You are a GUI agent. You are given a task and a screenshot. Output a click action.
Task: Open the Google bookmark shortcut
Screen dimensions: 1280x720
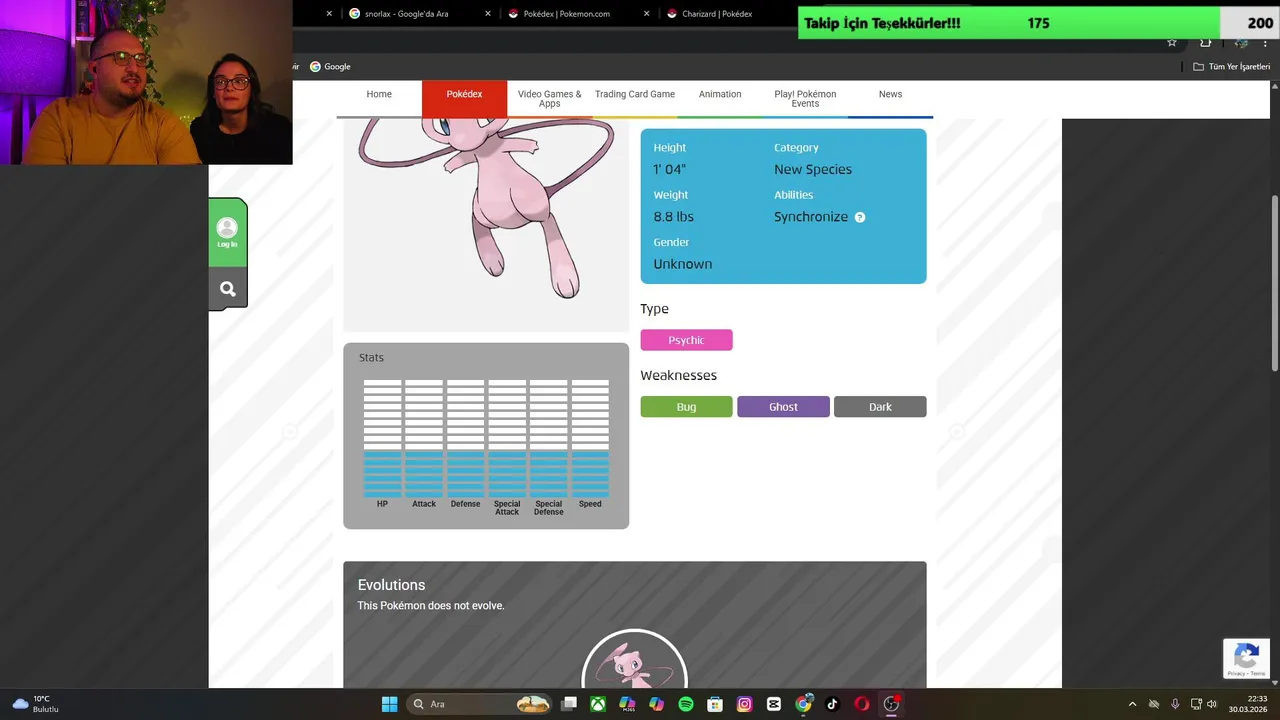(x=330, y=67)
